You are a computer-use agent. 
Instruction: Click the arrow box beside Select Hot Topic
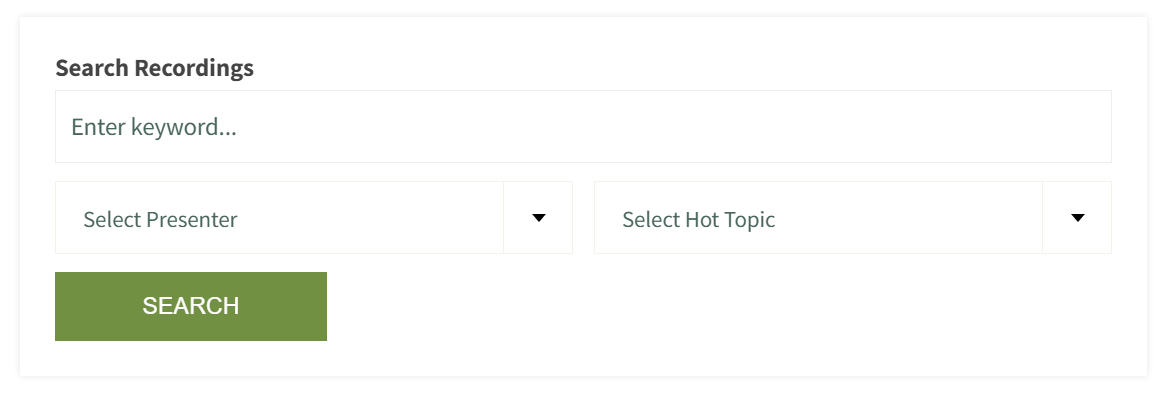(1077, 217)
